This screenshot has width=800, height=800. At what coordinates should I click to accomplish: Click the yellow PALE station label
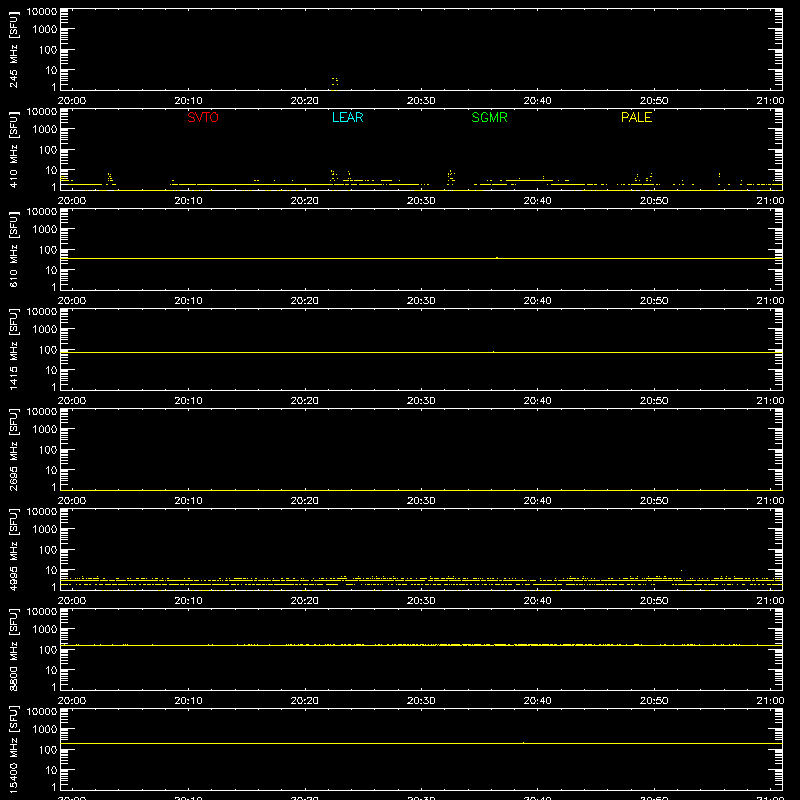click(636, 117)
